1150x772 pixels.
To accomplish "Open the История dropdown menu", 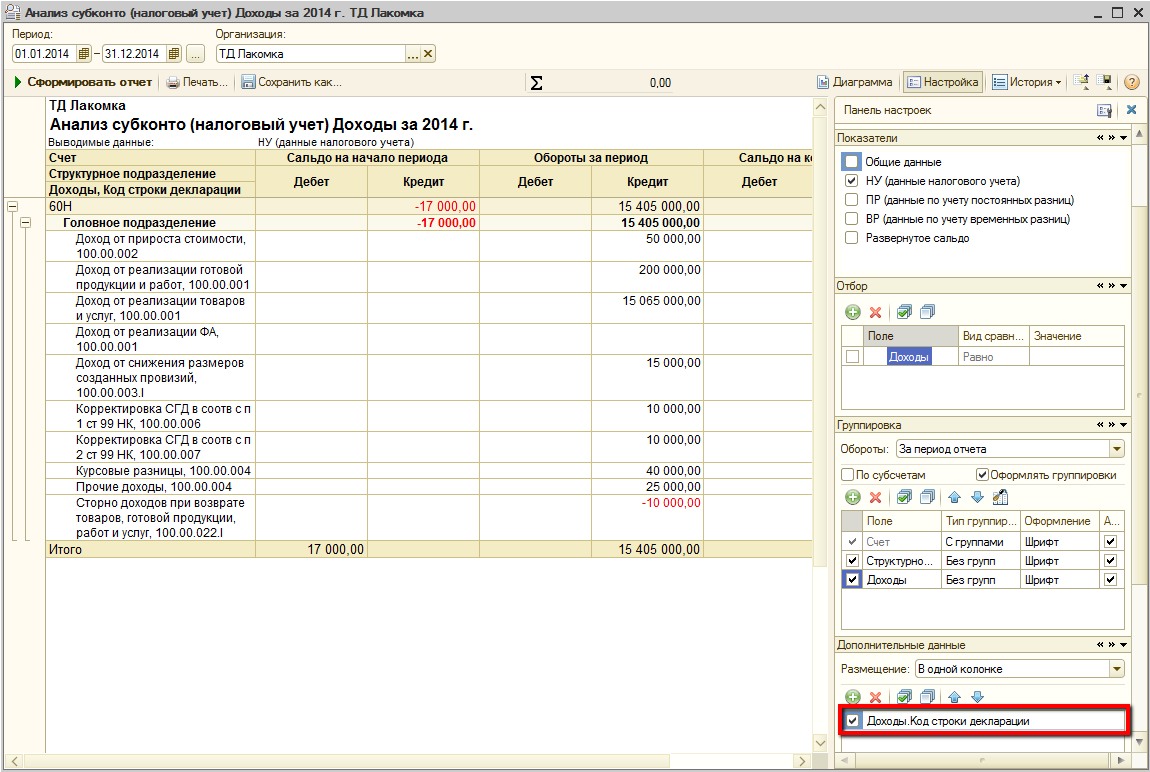I will click(x=1028, y=82).
